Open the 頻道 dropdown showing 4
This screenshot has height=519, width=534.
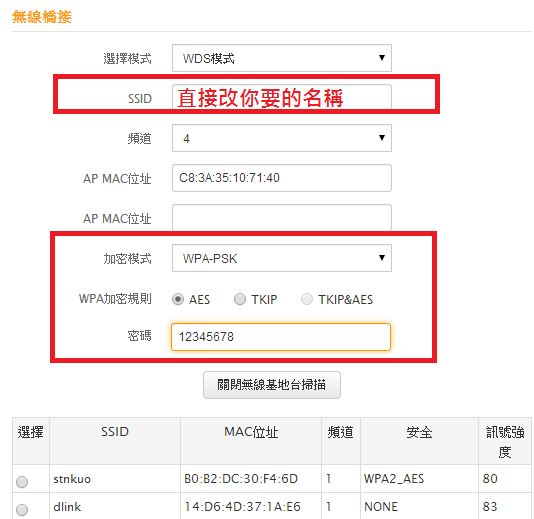tap(282, 138)
